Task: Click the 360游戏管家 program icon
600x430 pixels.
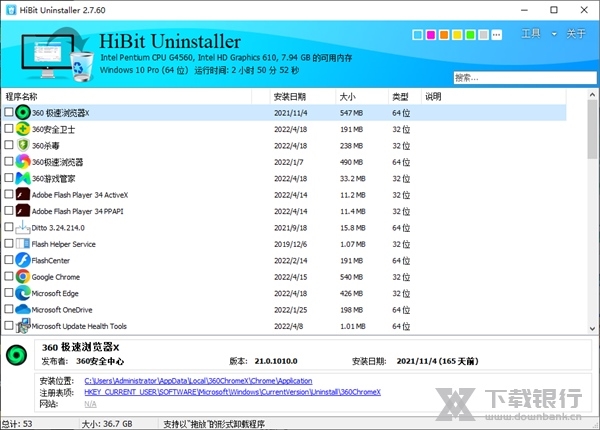Action: click(x=22, y=178)
